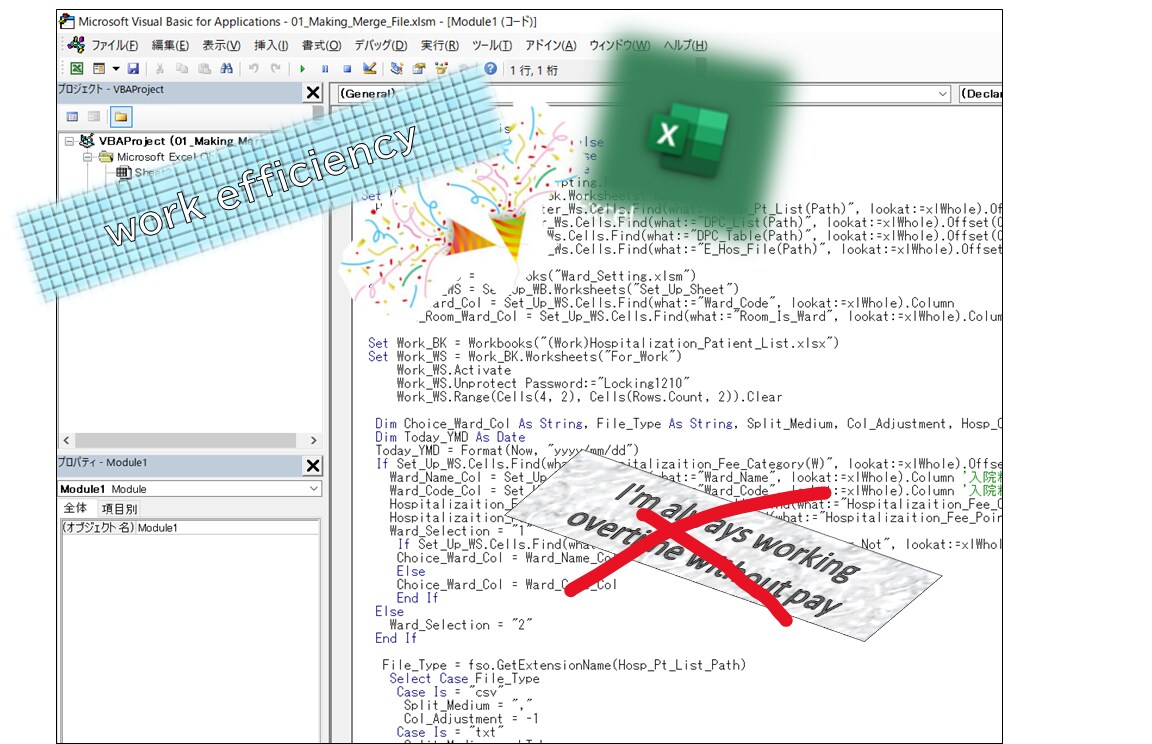Open the ウィンドウ(W) menu
The height and width of the screenshot is (744, 1152).
(619, 46)
